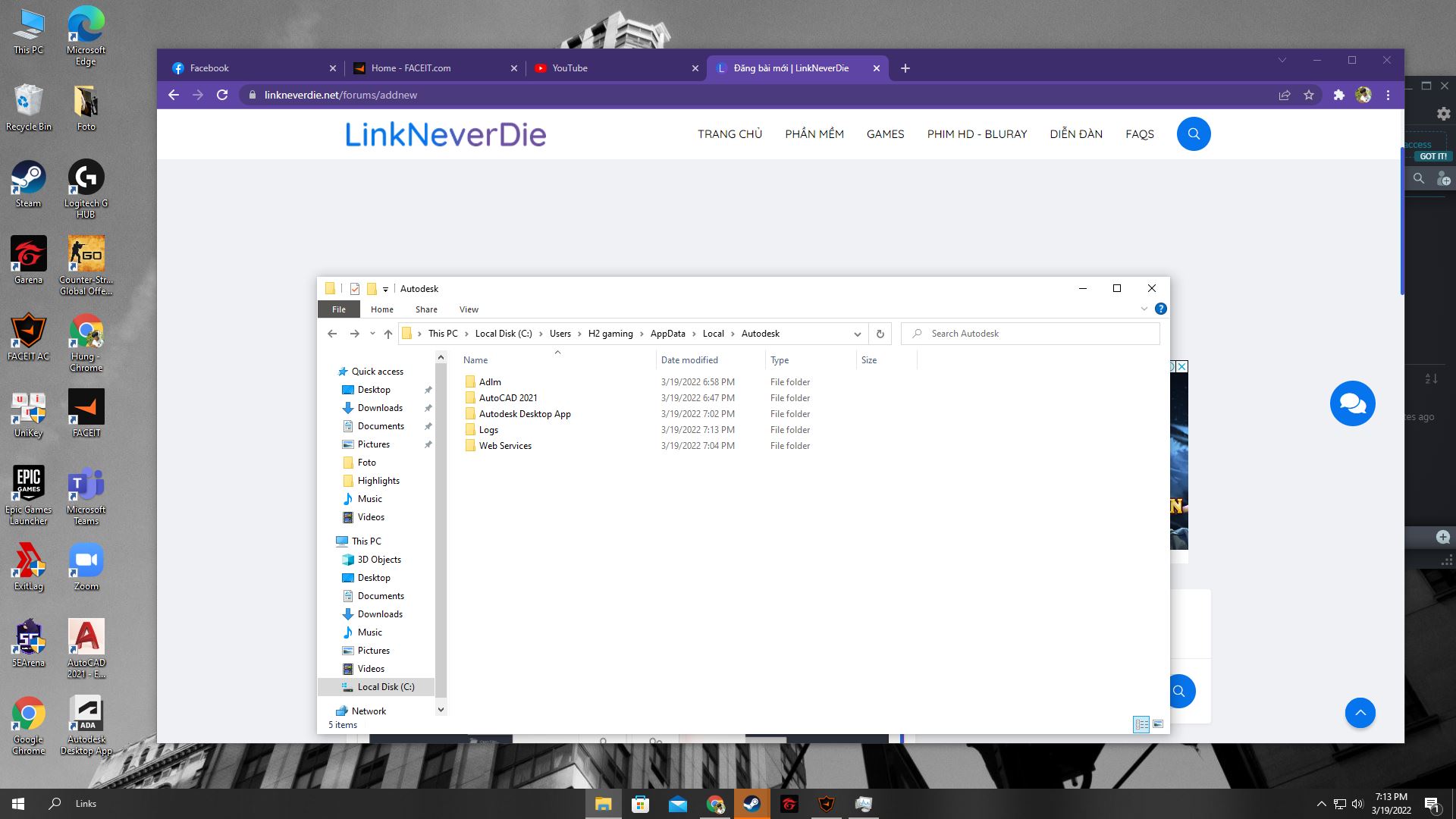Screen dimensions: 1456x819
Task: Click the scroll-to-top arrow button
Action: (x=1360, y=713)
